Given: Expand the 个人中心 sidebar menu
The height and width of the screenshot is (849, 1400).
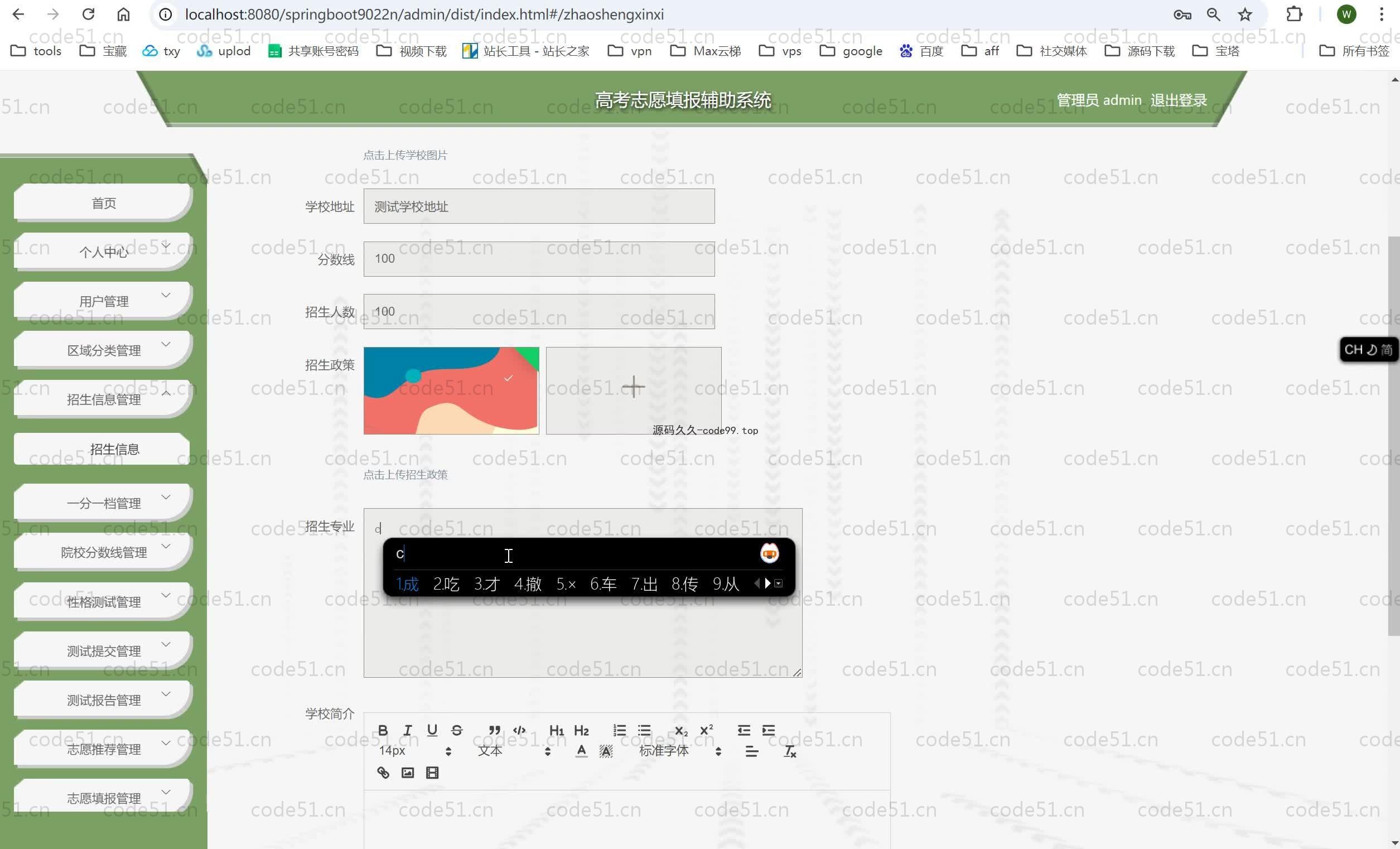Looking at the screenshot, I should coord(103,252).
